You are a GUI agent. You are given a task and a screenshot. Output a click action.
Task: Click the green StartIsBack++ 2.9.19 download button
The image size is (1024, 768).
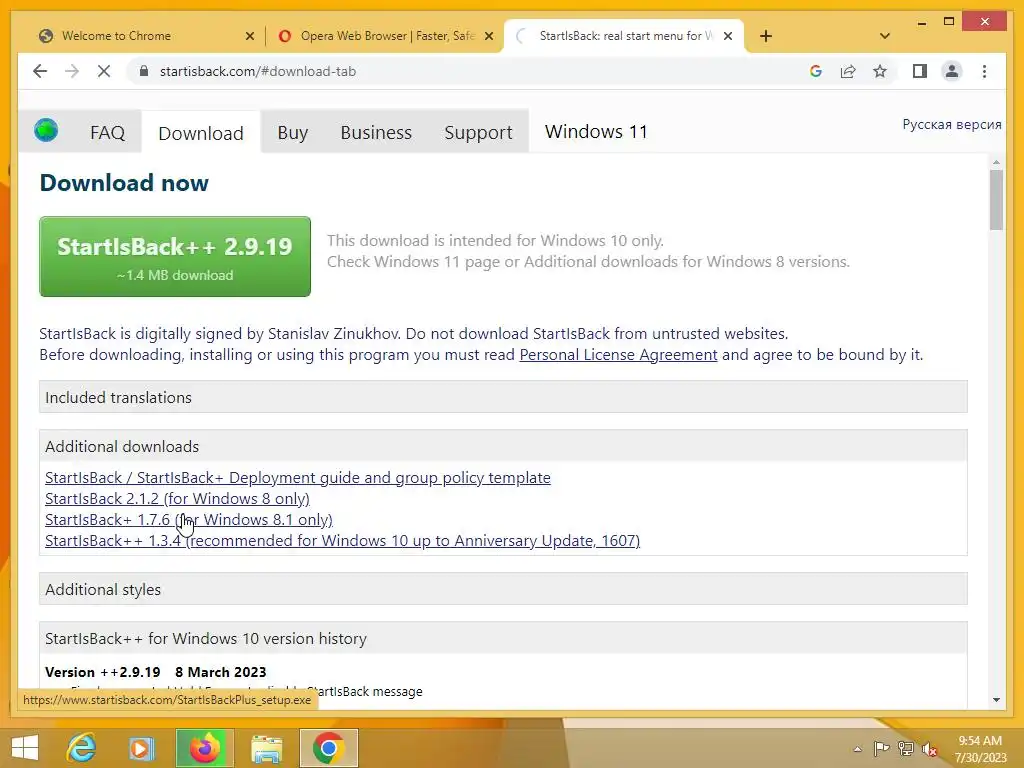coord(175,256)
